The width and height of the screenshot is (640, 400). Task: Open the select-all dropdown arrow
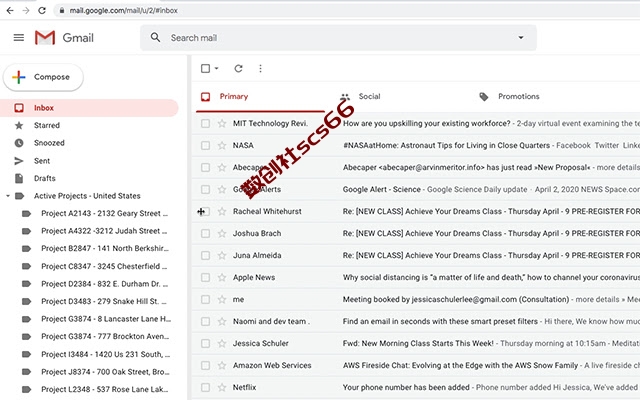(x=216, y=69)
